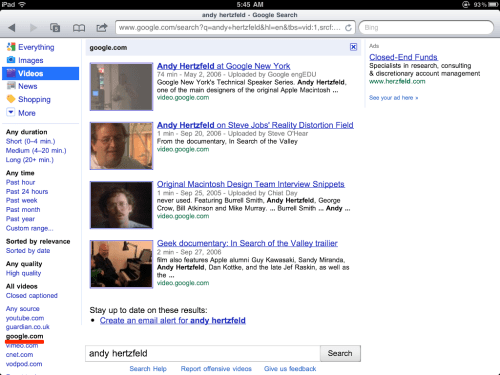Create an email alert for andy hertzfeld

pos(173,321)
